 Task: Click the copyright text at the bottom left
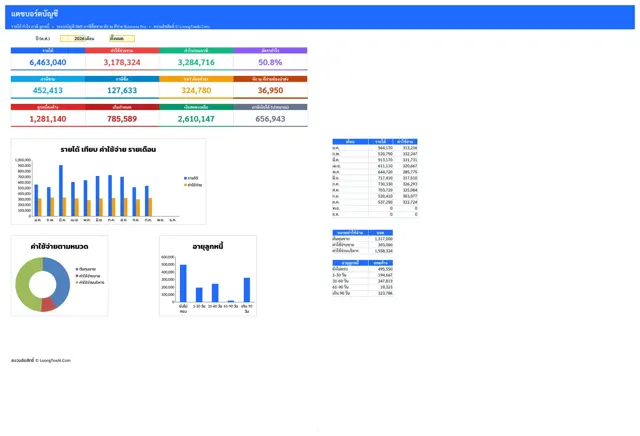point(41,360)
